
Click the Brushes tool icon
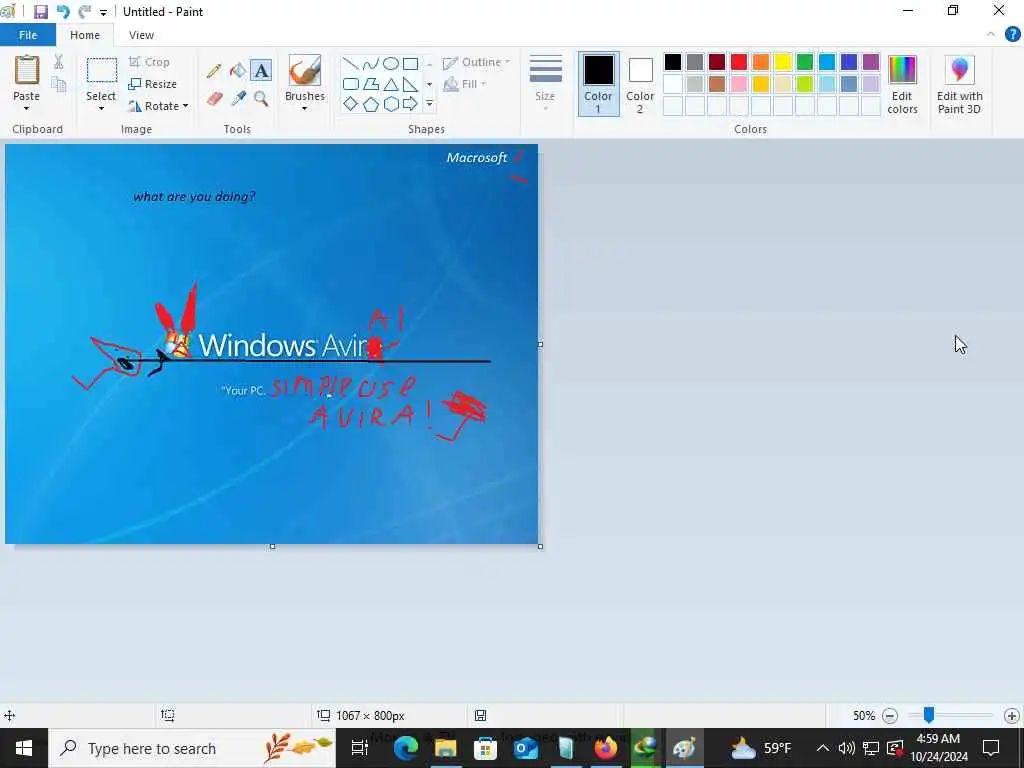304,71
